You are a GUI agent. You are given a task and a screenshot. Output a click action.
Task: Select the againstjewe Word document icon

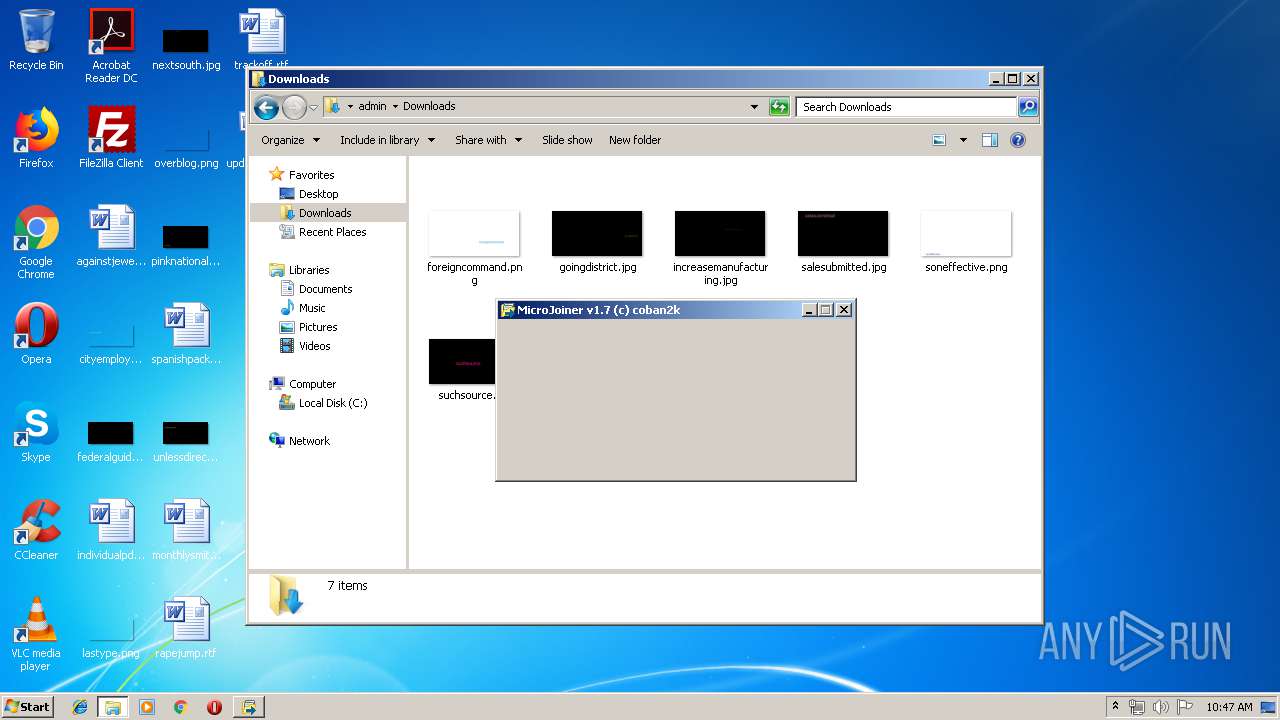pyautogui.click(x=111, y=236)
